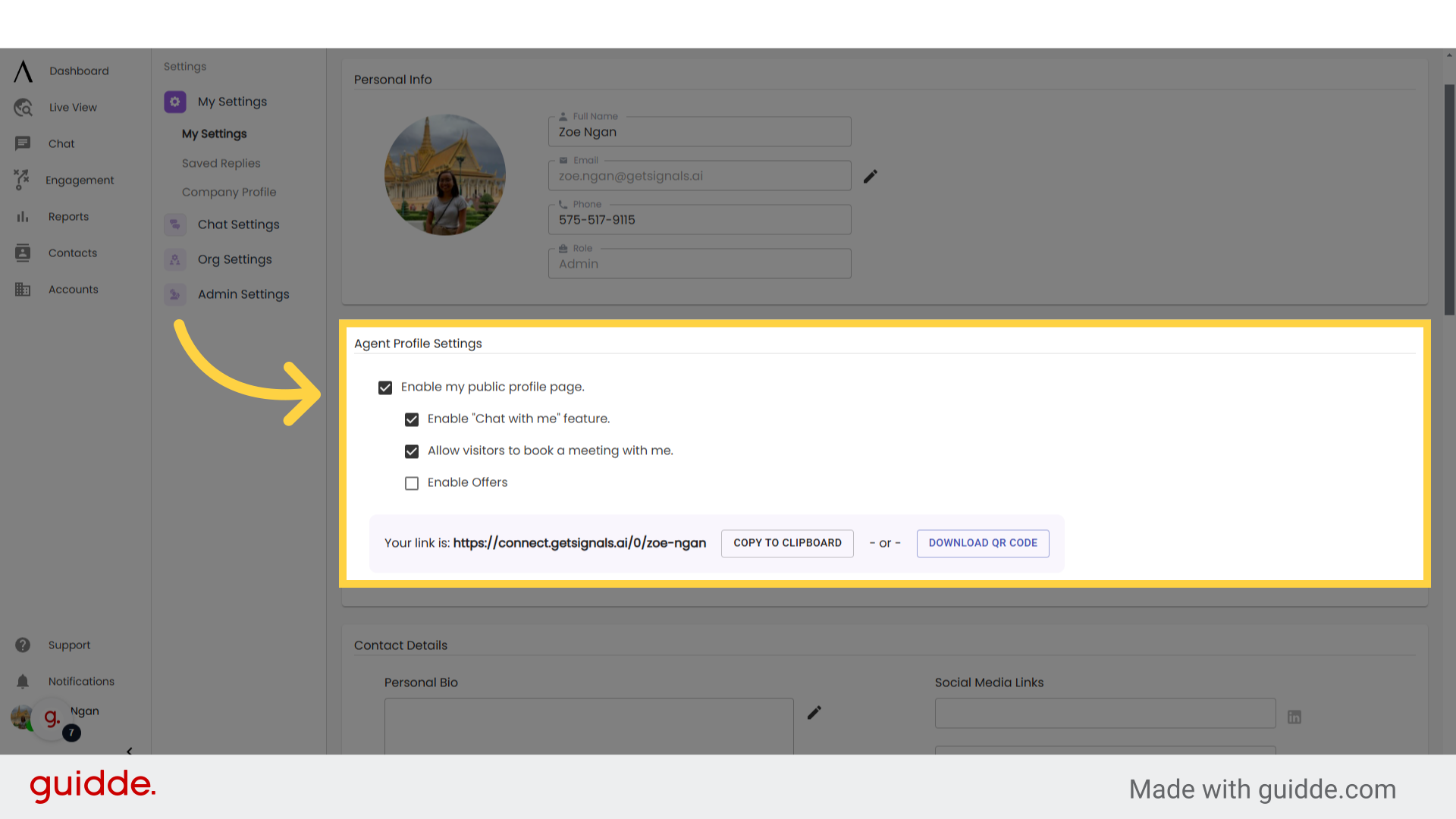This screenshot has height=819, width=1456.
Task: Open the Dashboard logo icon
Action: [24, 71]
